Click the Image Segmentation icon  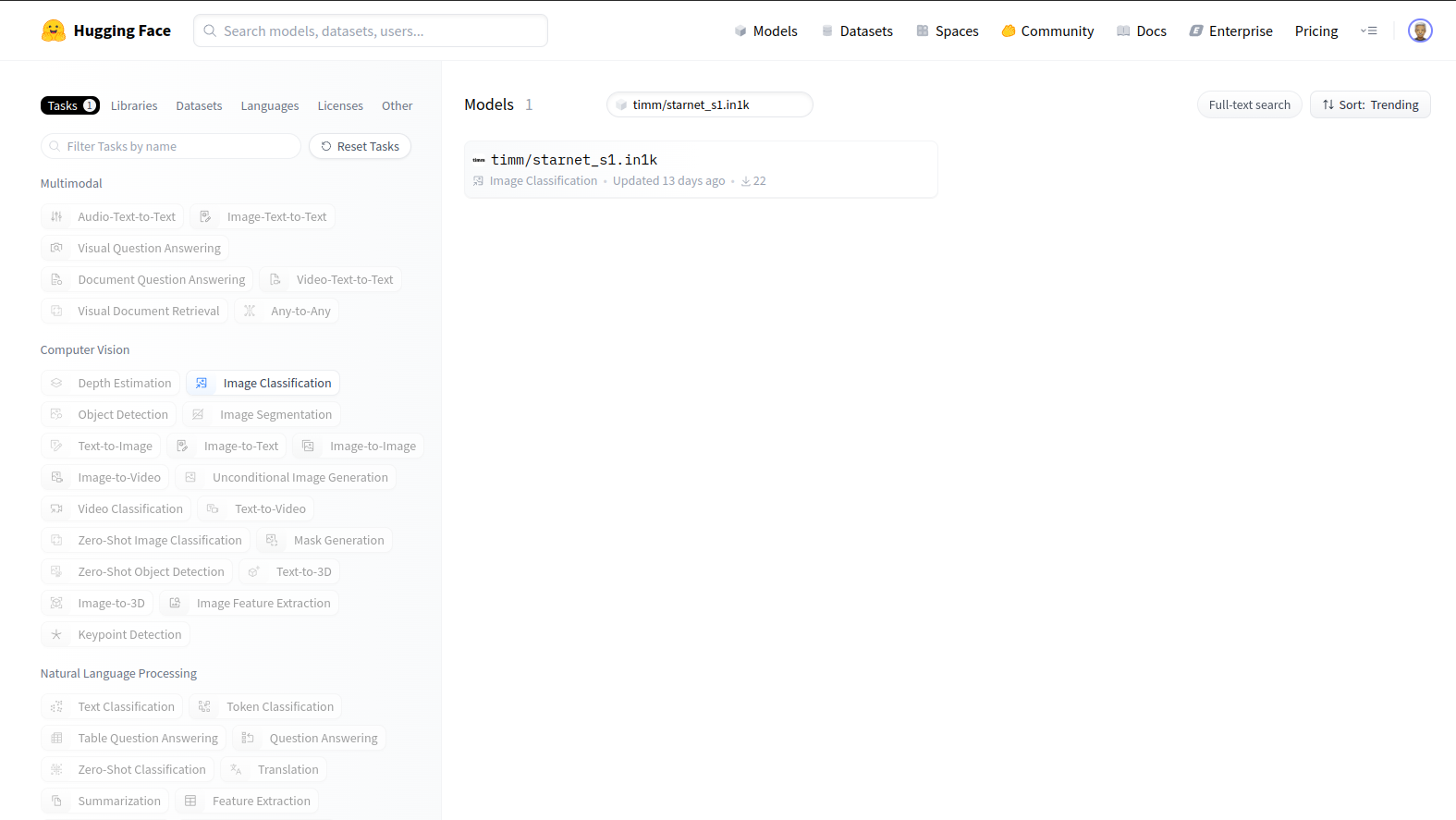(x=198, y=414)
